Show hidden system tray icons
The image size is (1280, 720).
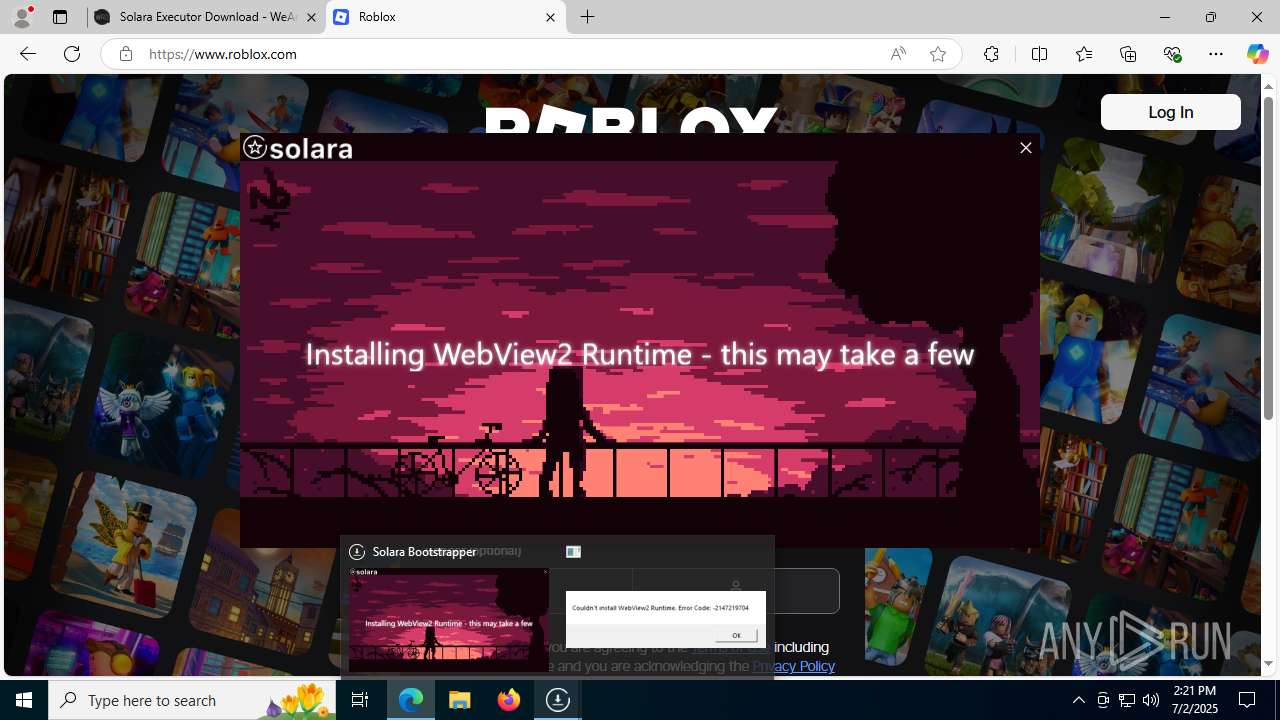pyautogui.click(x=1078, y=700)
